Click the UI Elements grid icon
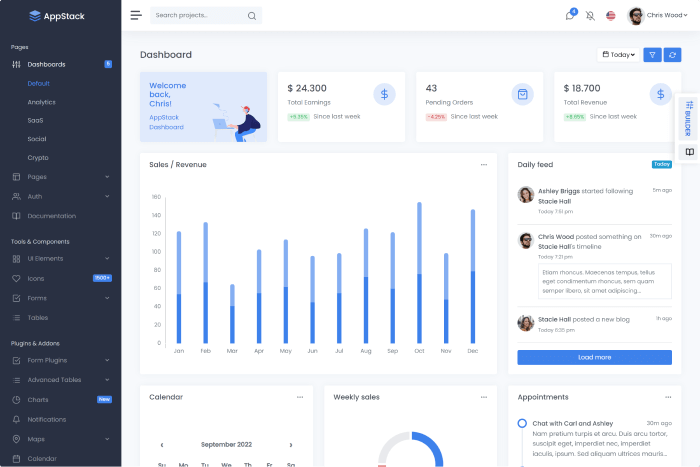 [17, 259]
